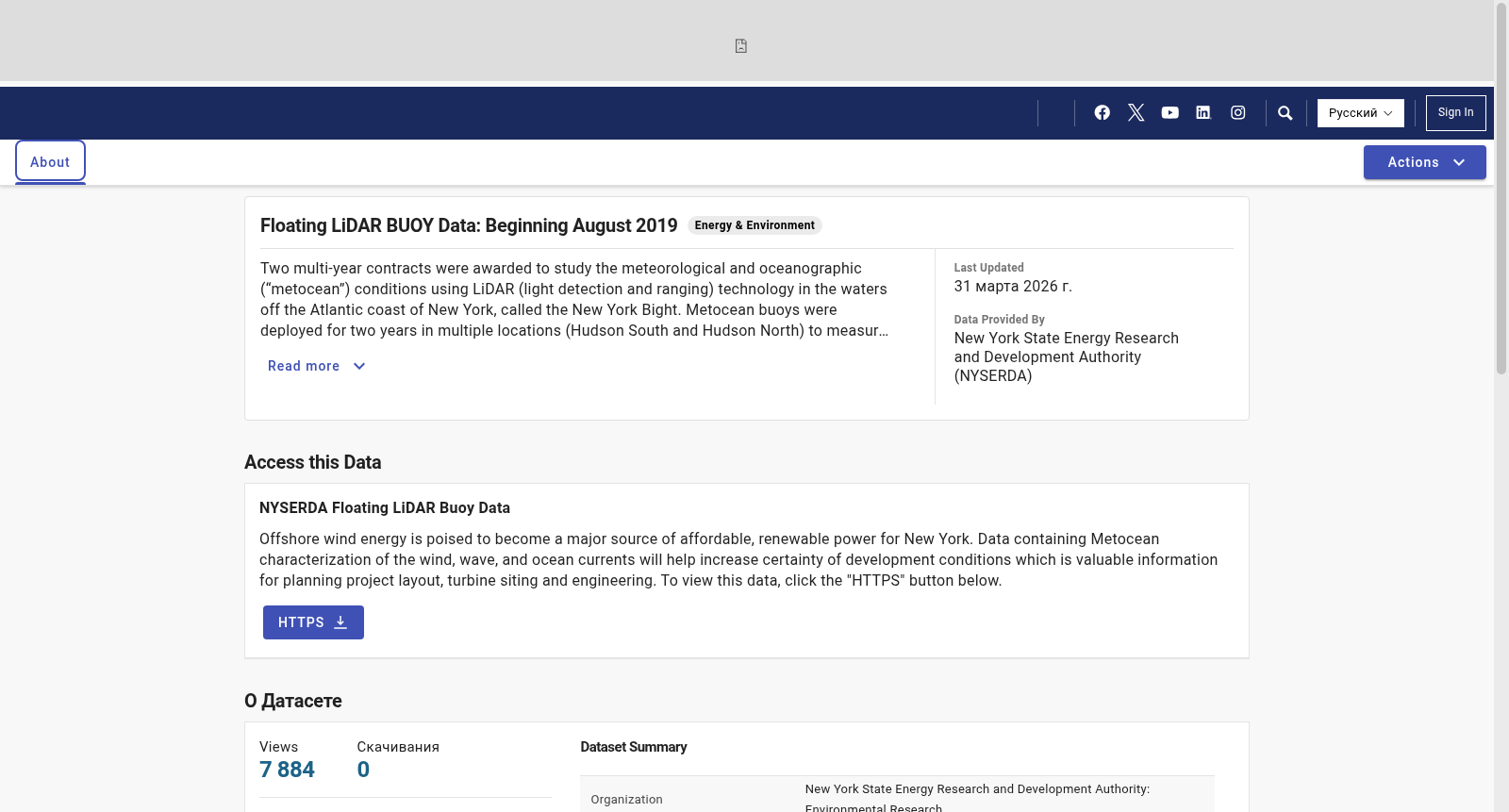
Task: Open the LinkedIn icon
Action: pos(1203,112)
